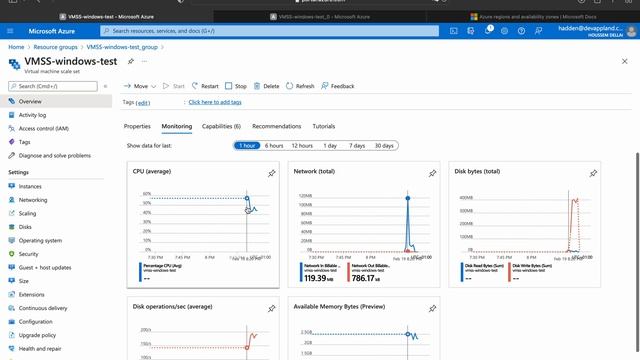Click the Stop button

(236, 86)
